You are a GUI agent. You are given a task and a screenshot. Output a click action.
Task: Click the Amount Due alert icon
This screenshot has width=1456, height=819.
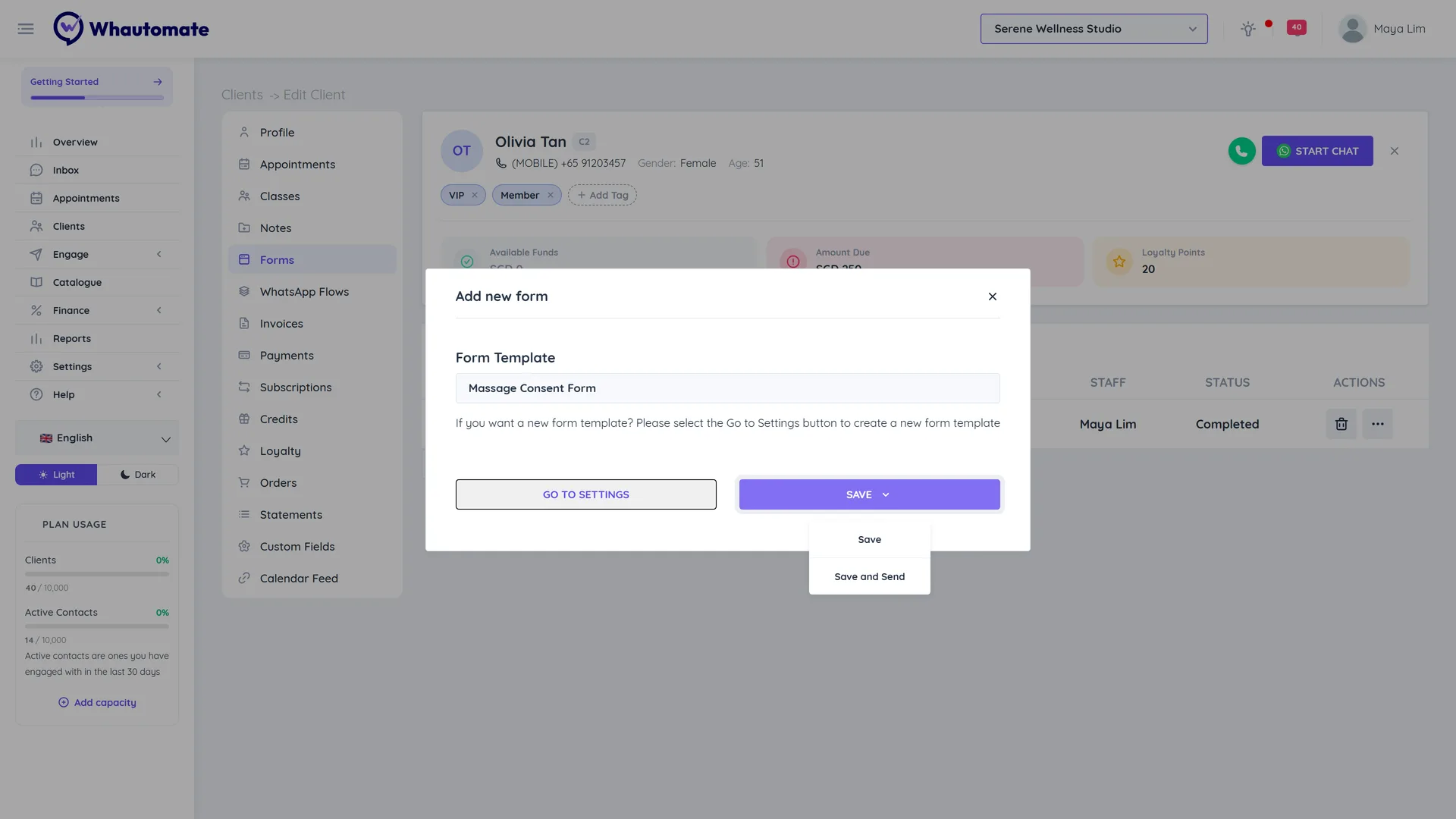coord(792,262)
